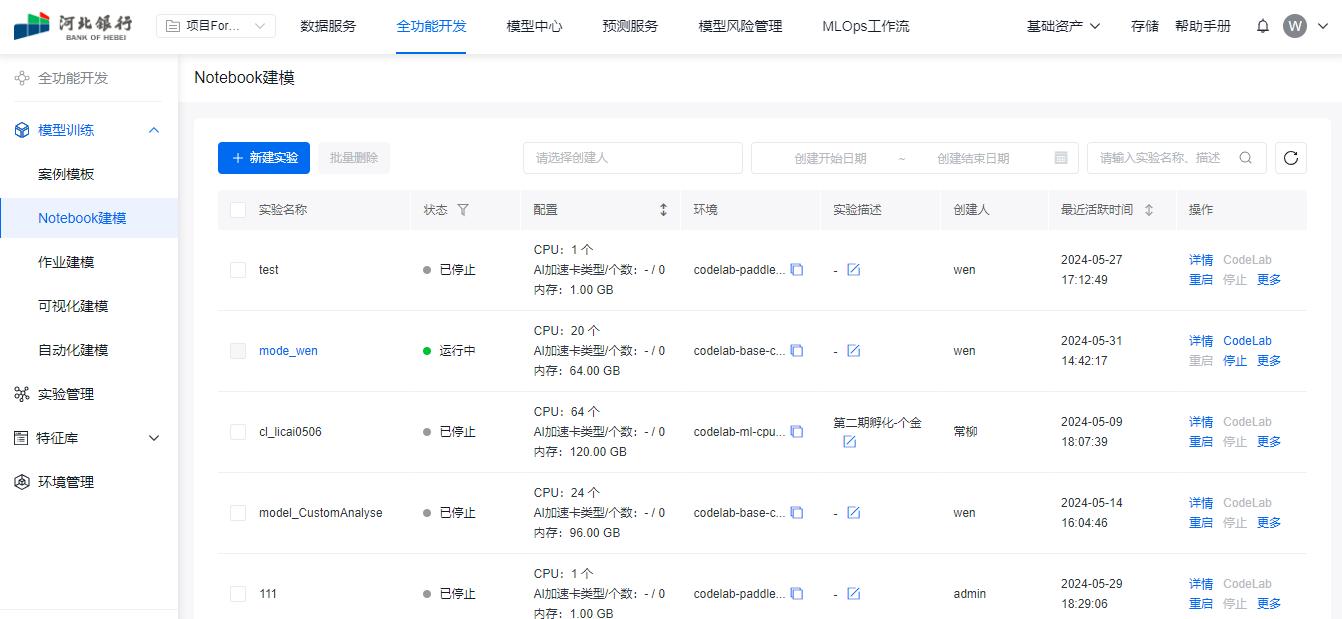Viewport: 1342px width, 619px height.
Task: Click the 模型训练 cube icon
Action: (x=22, y=130)
